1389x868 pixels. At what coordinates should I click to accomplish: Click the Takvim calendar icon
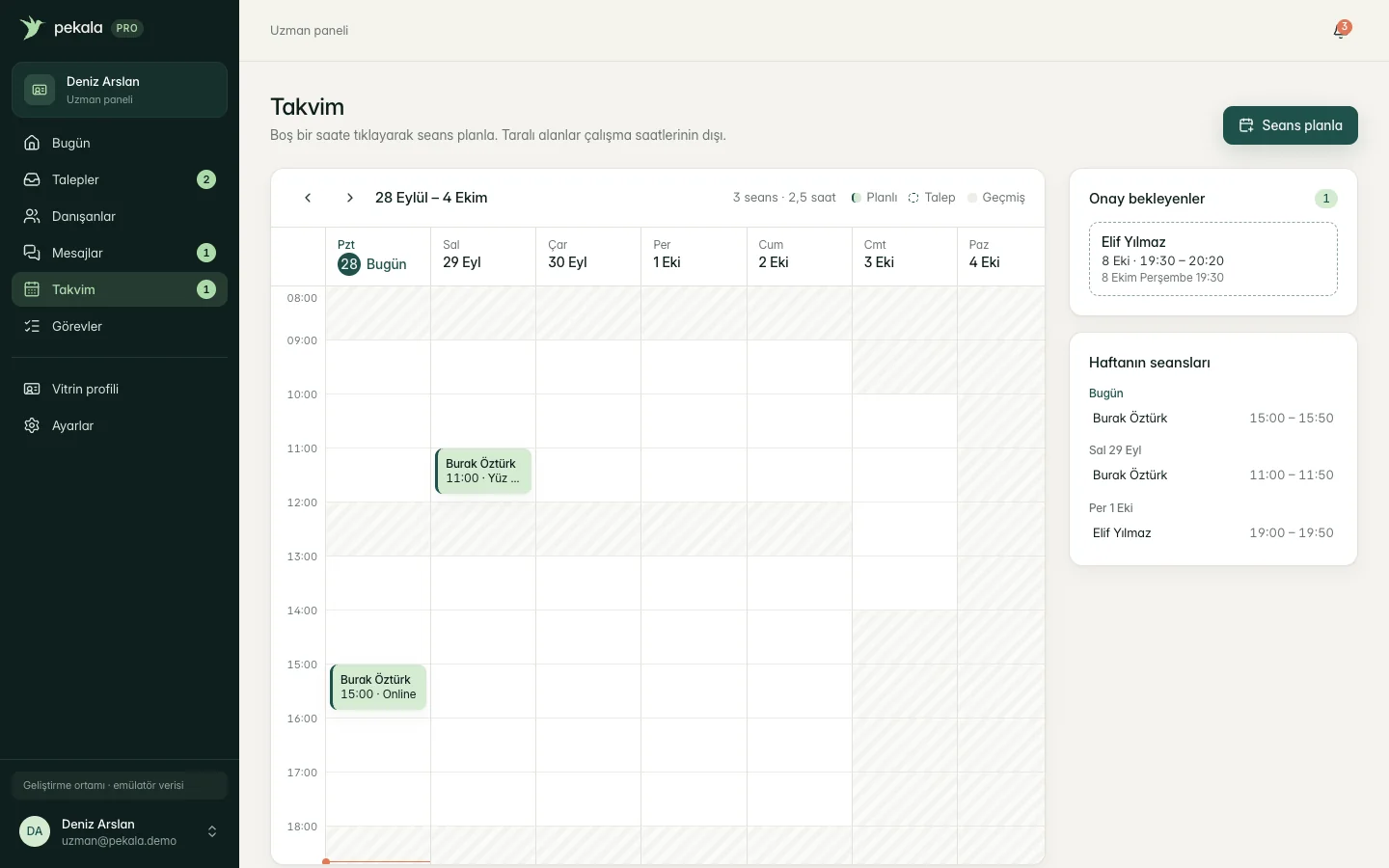[32, 289]
